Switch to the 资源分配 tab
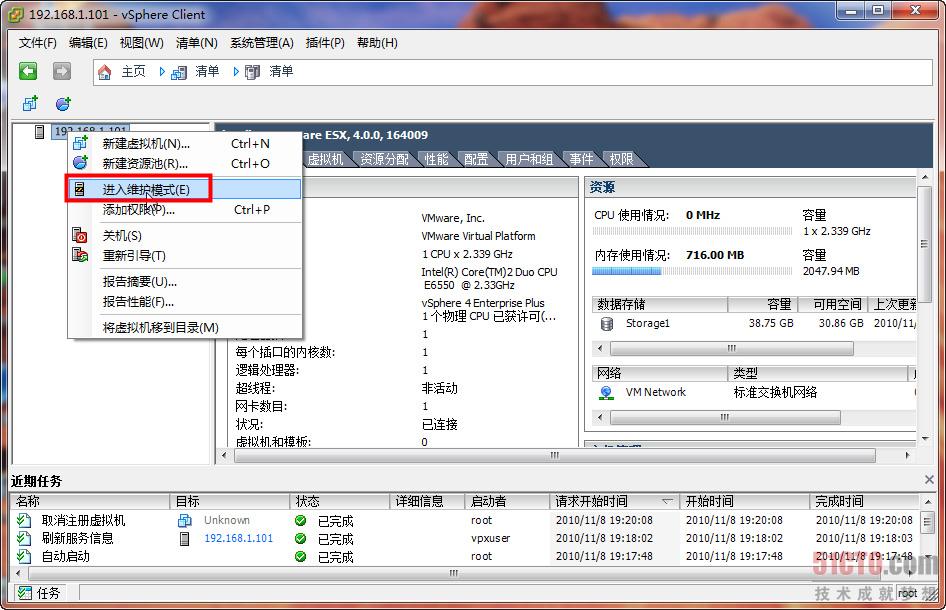Viewport: 946px width, 610px height. (384, 159)
